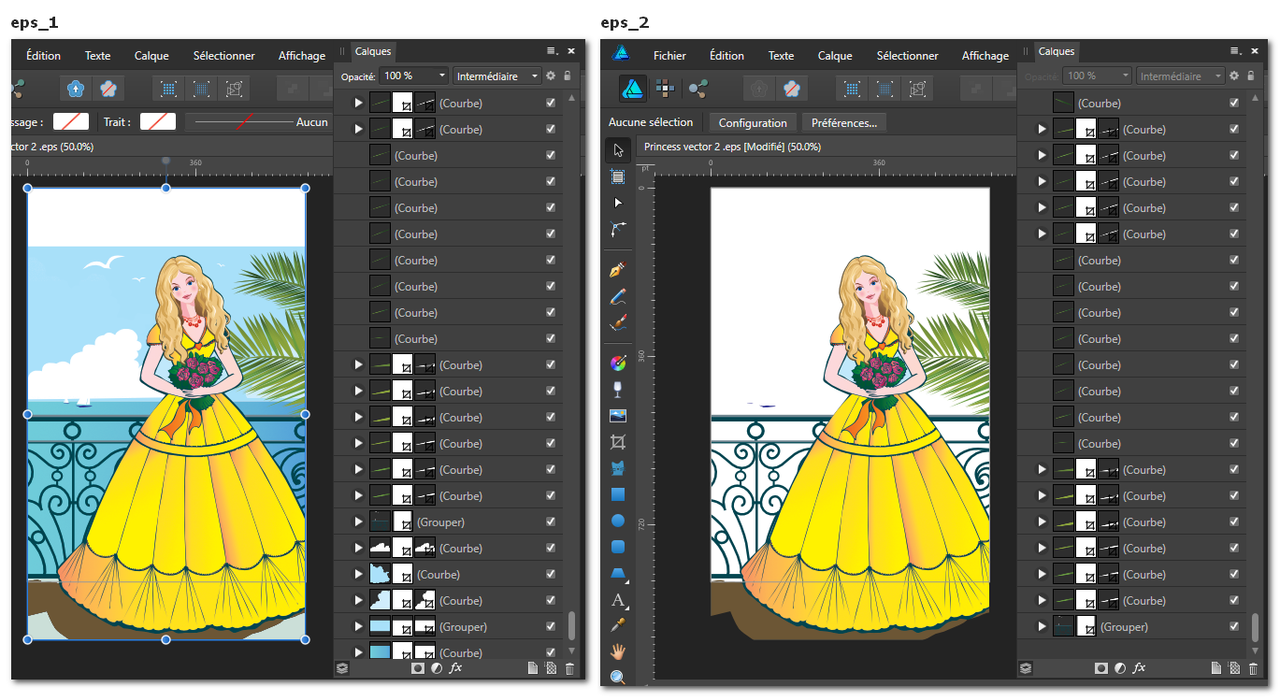1280x698 pixels.
Task: Uncheck the upper (Grouper) layer in eps_1
Action: coord(551,522)
